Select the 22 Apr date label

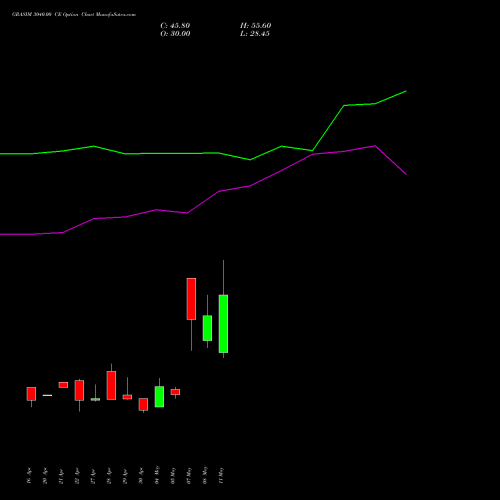tap(77, 476)
